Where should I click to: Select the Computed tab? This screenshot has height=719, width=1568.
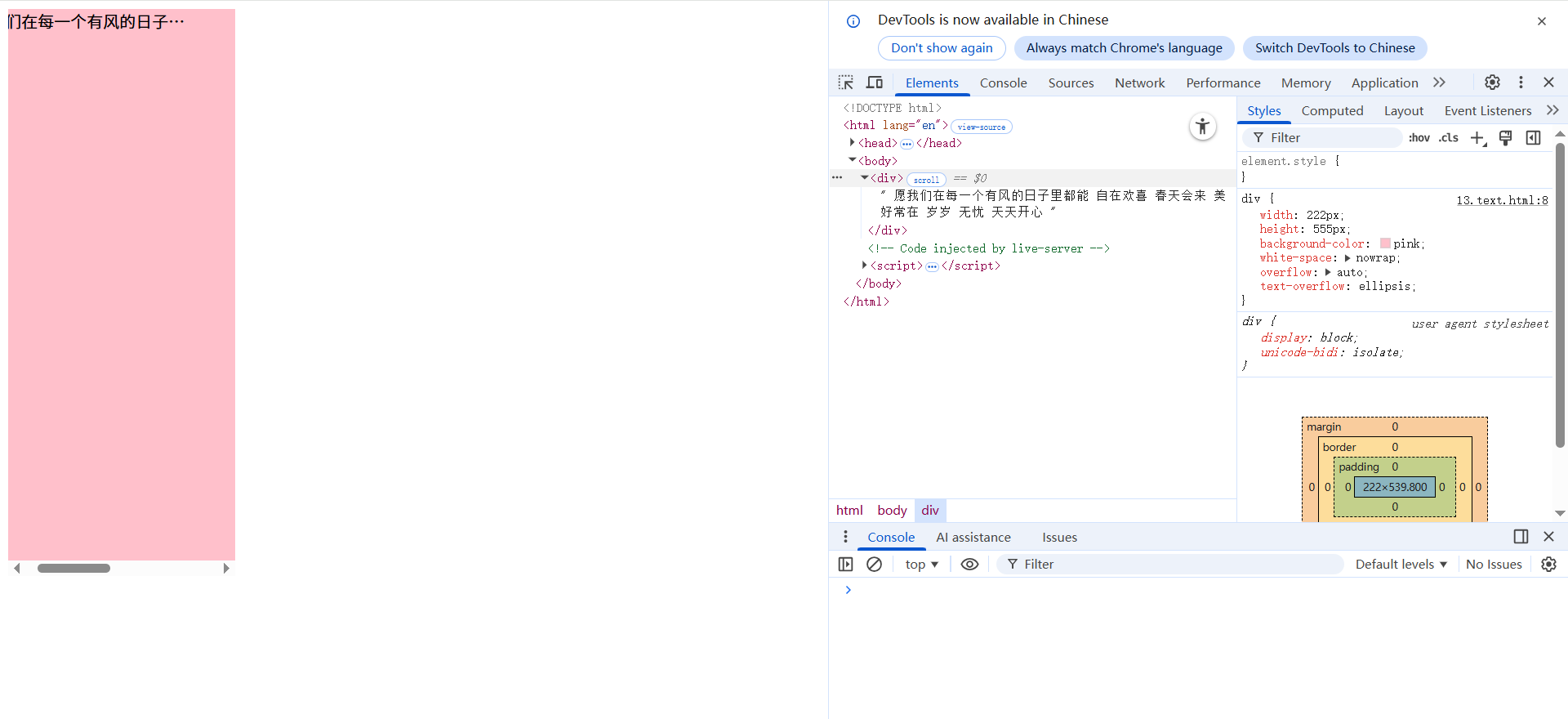(x=1332, y=110)
